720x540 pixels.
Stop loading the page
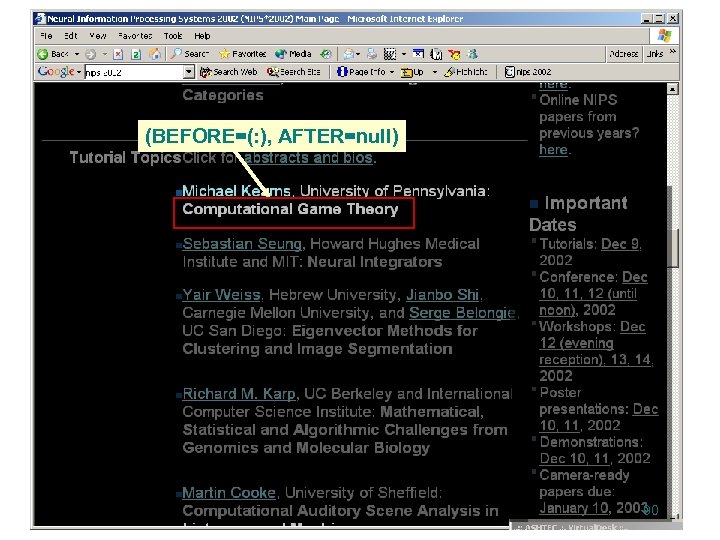click(118, 54)
